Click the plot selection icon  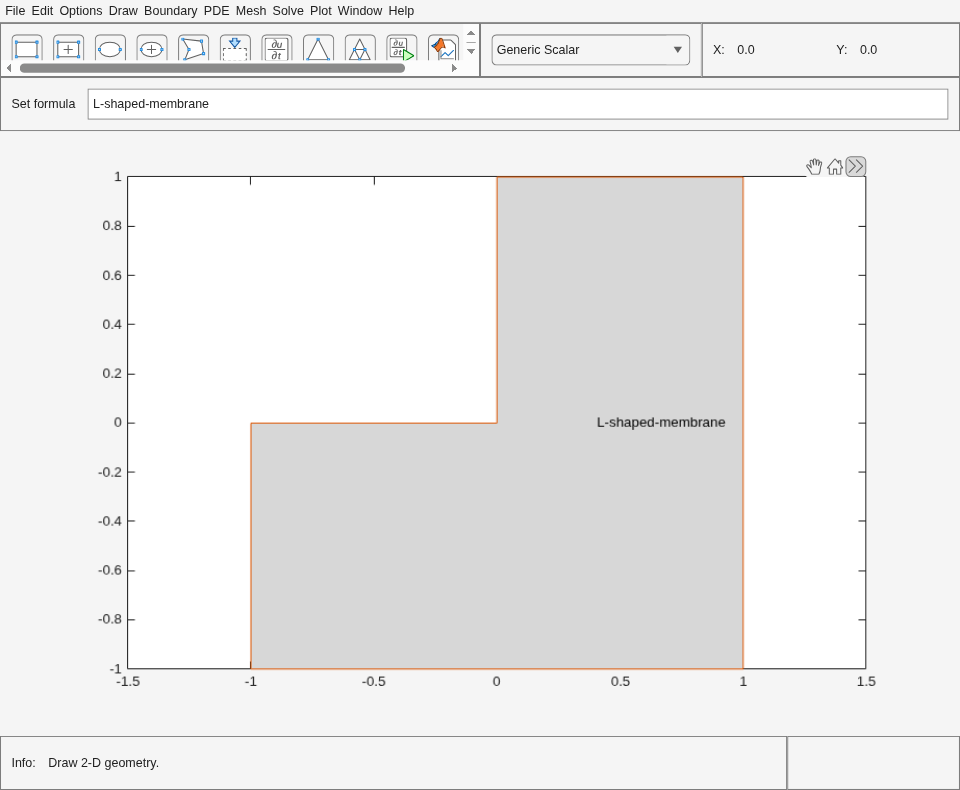pos(443,48)
